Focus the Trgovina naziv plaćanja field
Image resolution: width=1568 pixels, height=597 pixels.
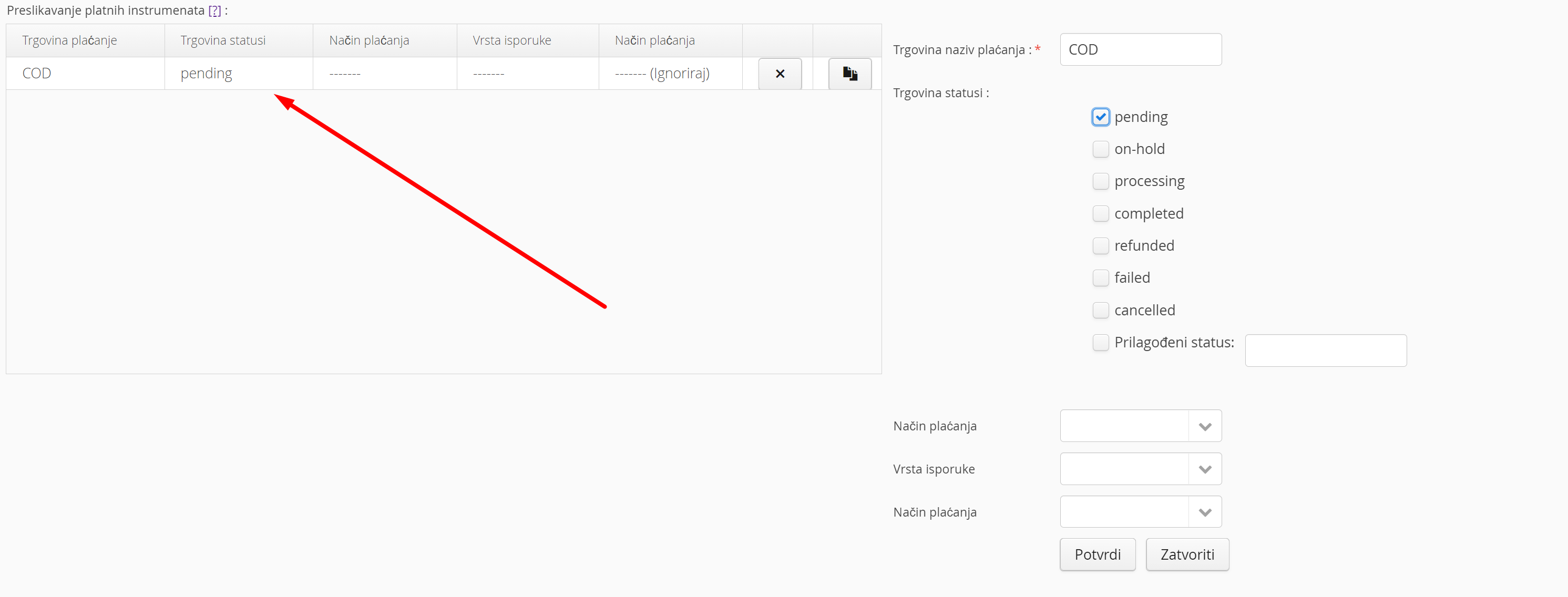tap(1140, 50)
